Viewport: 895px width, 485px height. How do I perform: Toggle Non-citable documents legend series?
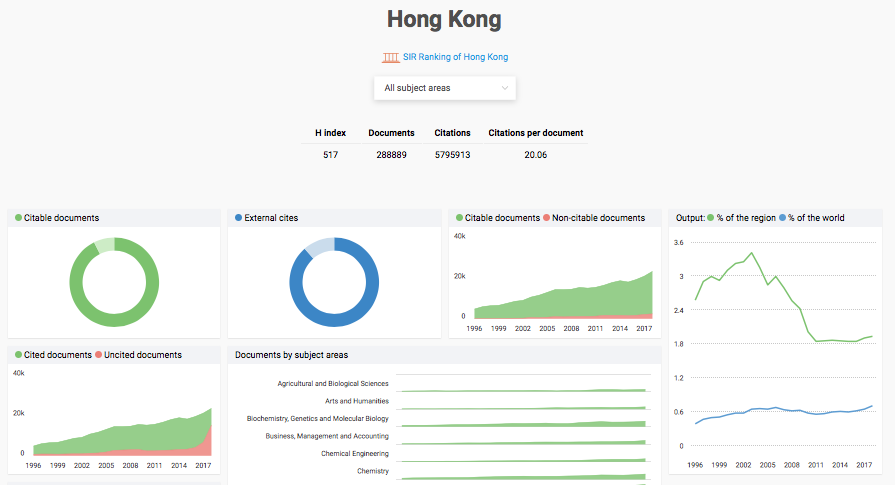pos(548,218)
